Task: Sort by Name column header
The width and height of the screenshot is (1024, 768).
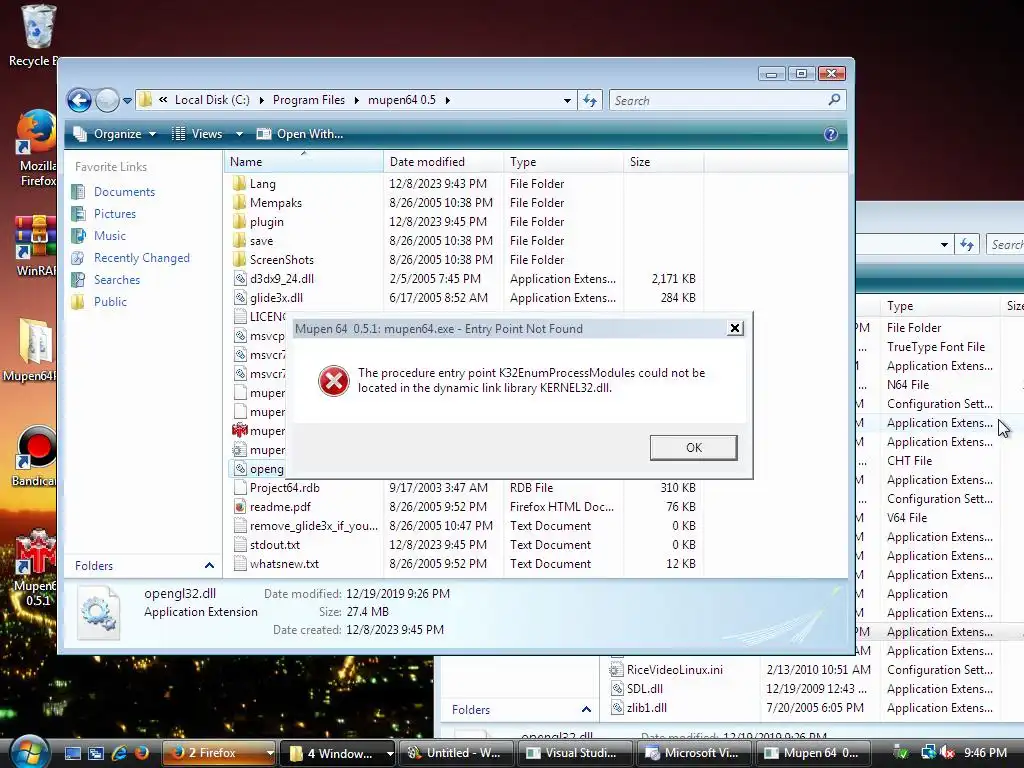Action: [x=304, y=161]
